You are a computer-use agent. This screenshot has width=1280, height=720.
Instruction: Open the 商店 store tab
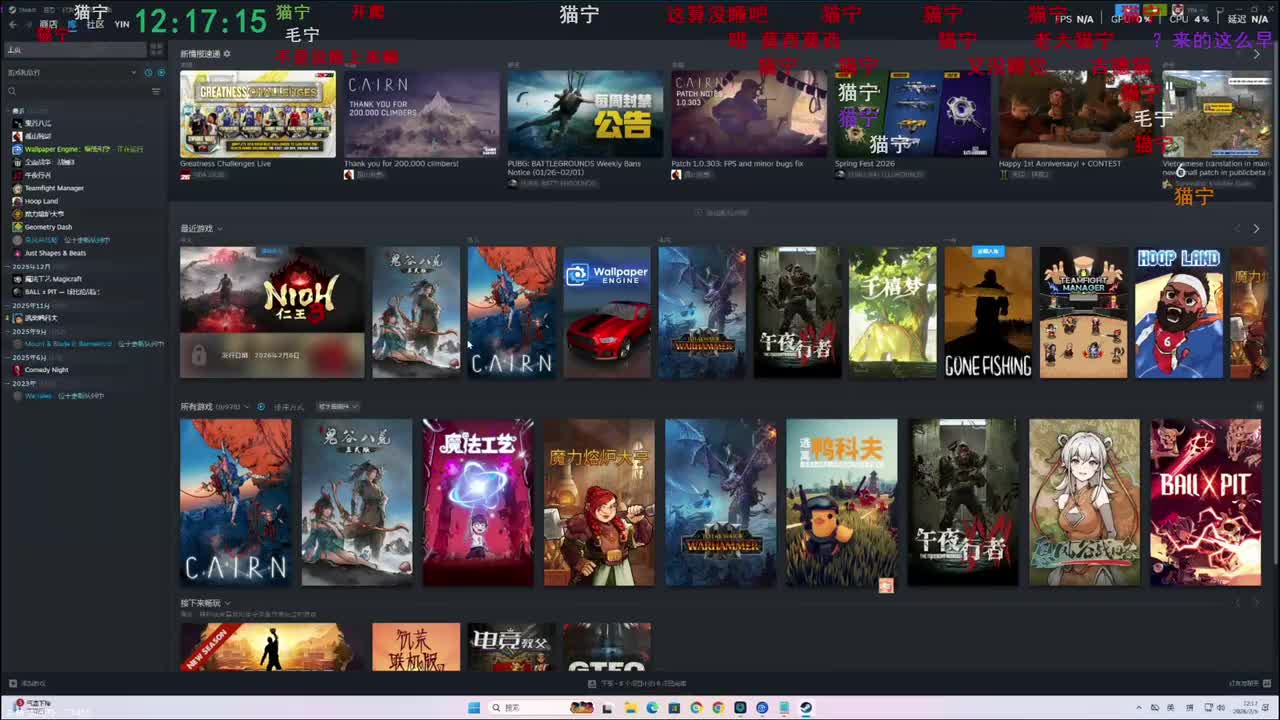pyautogui.click(x=47, y=24)
